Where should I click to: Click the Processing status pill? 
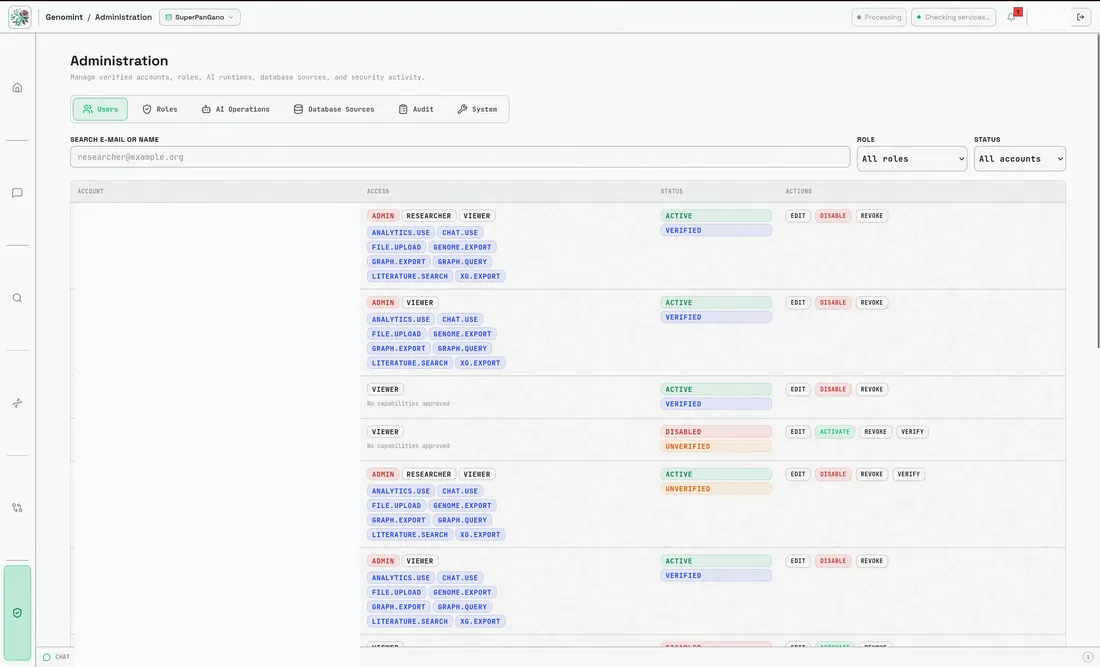[879, 17]
